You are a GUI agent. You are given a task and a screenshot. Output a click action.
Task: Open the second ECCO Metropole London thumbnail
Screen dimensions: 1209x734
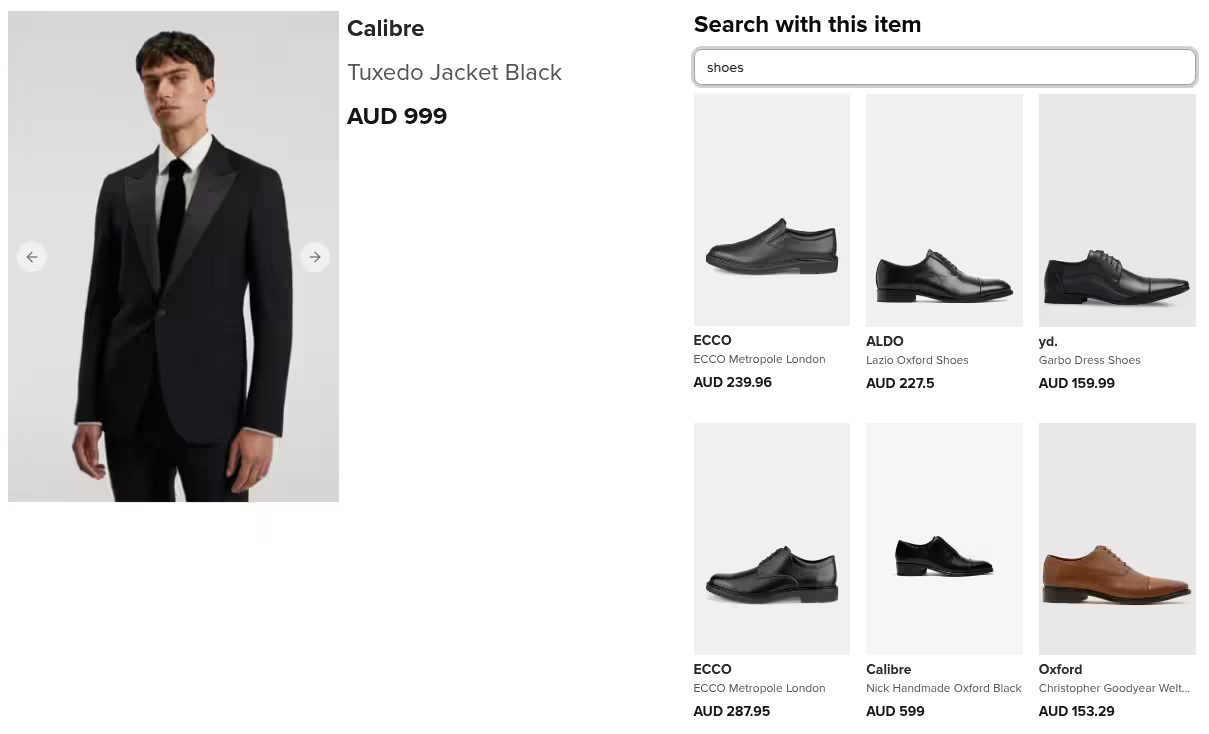[771, 538]
